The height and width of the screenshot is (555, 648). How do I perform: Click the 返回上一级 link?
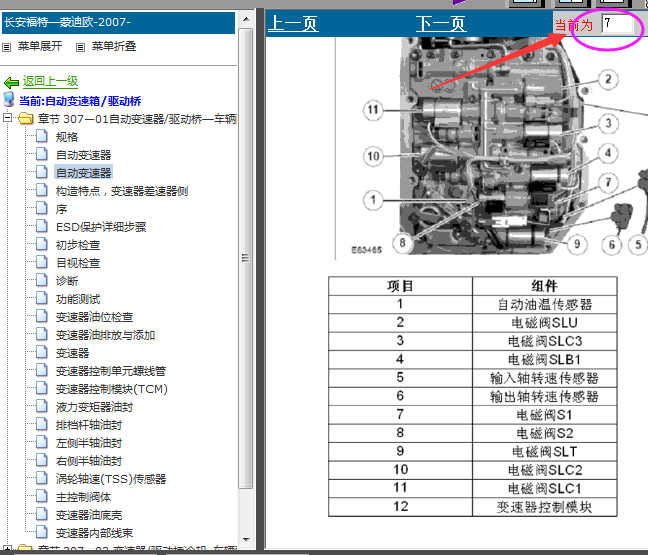(x=50, y=81)
